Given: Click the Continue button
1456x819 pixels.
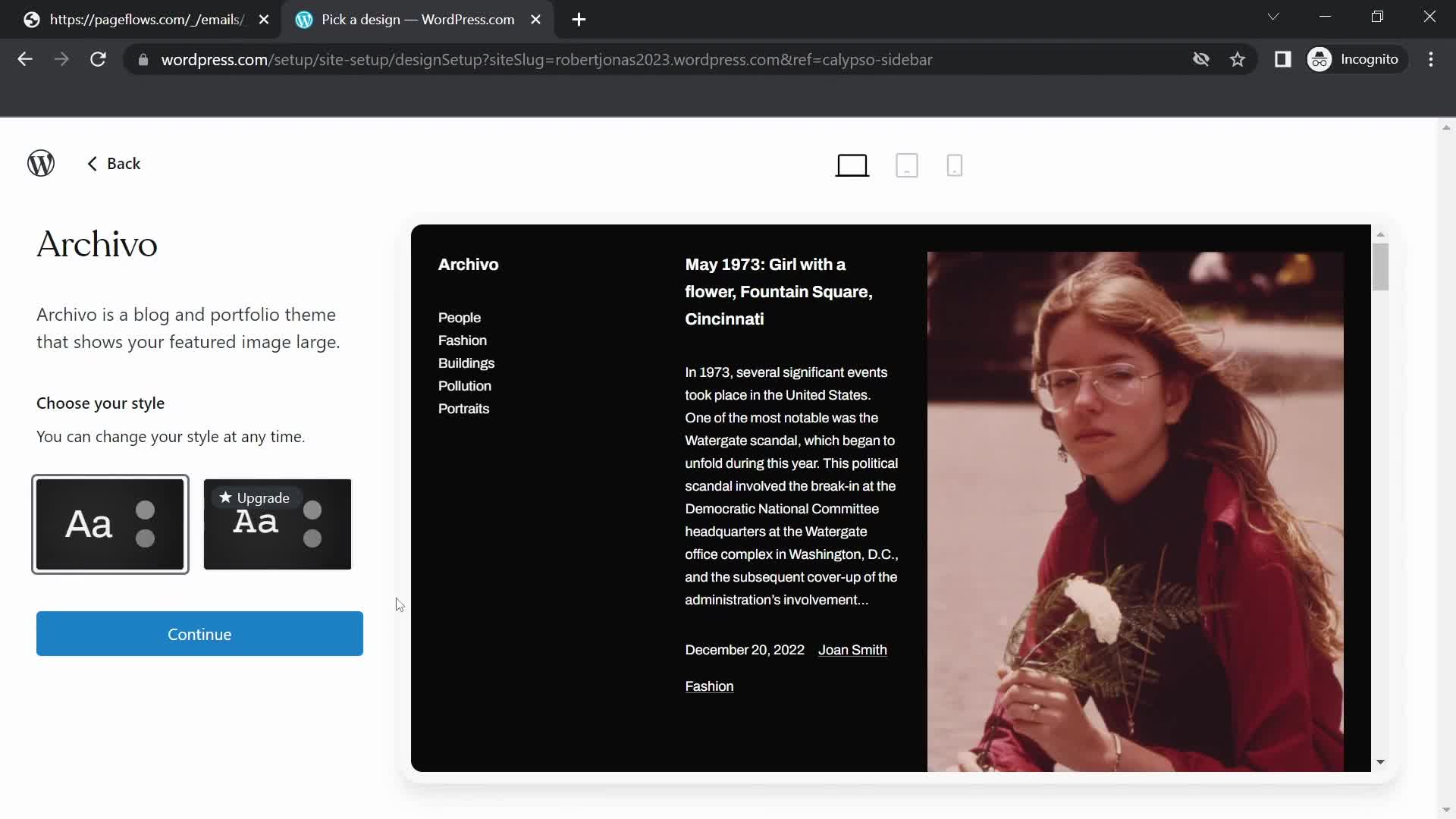Looking at the screenshot, I should point(199,633).
